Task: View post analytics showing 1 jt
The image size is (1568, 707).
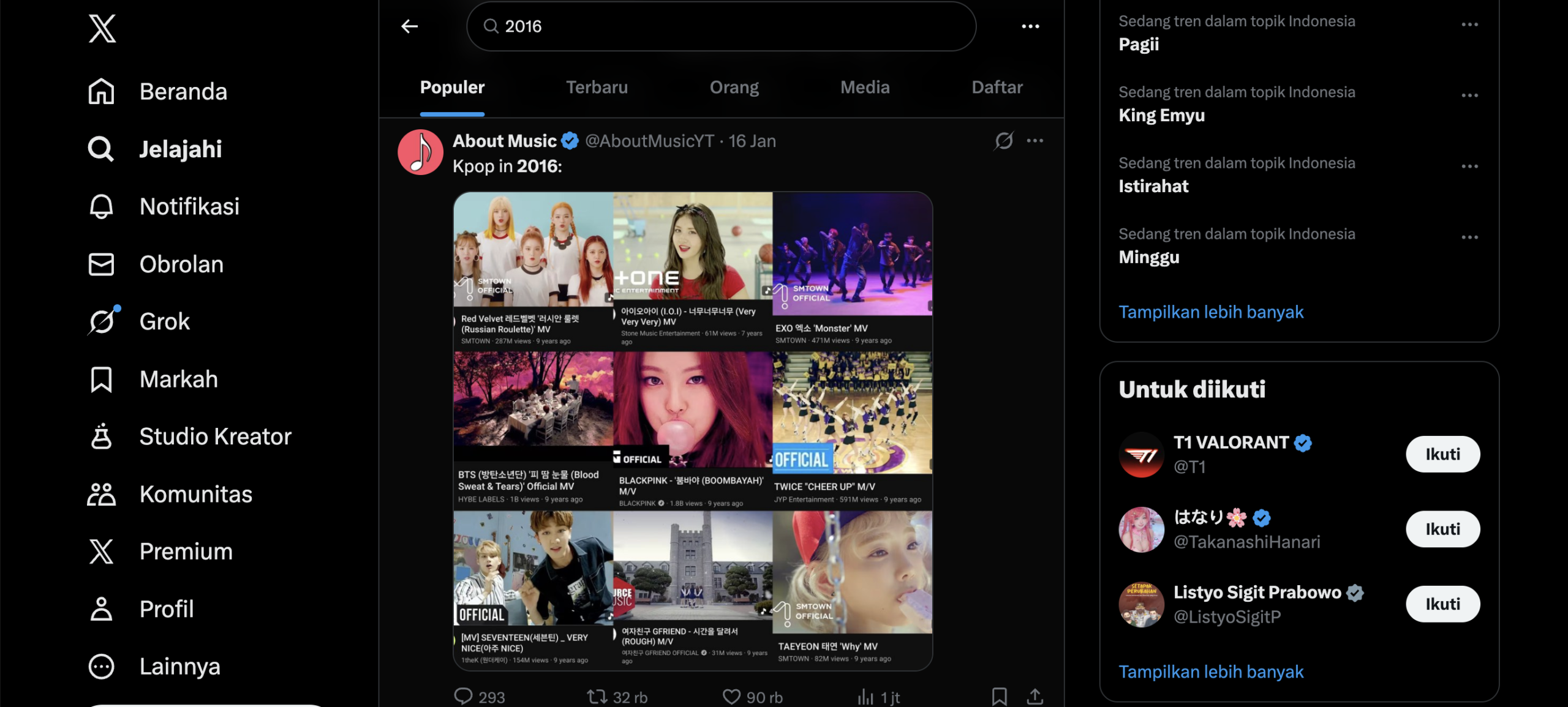Action: pos(878,697)
